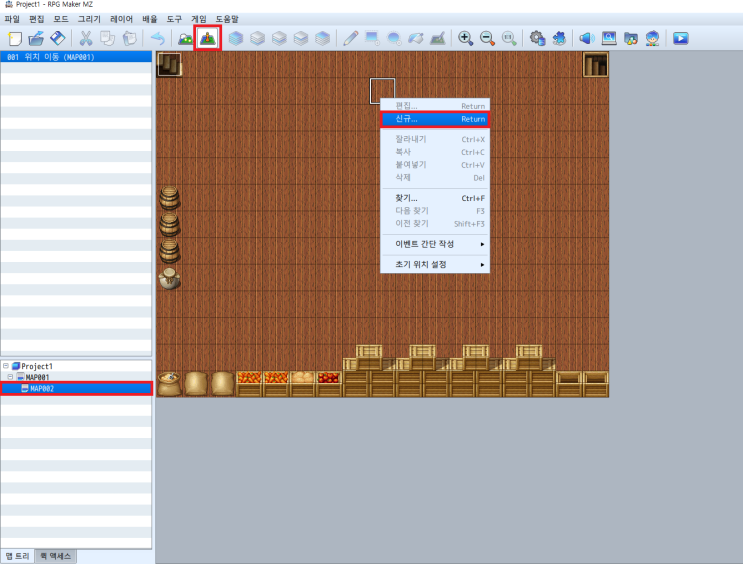743x564 pixels.
Task: Zoom in with the plus magnifier
Action: [466, 38]
